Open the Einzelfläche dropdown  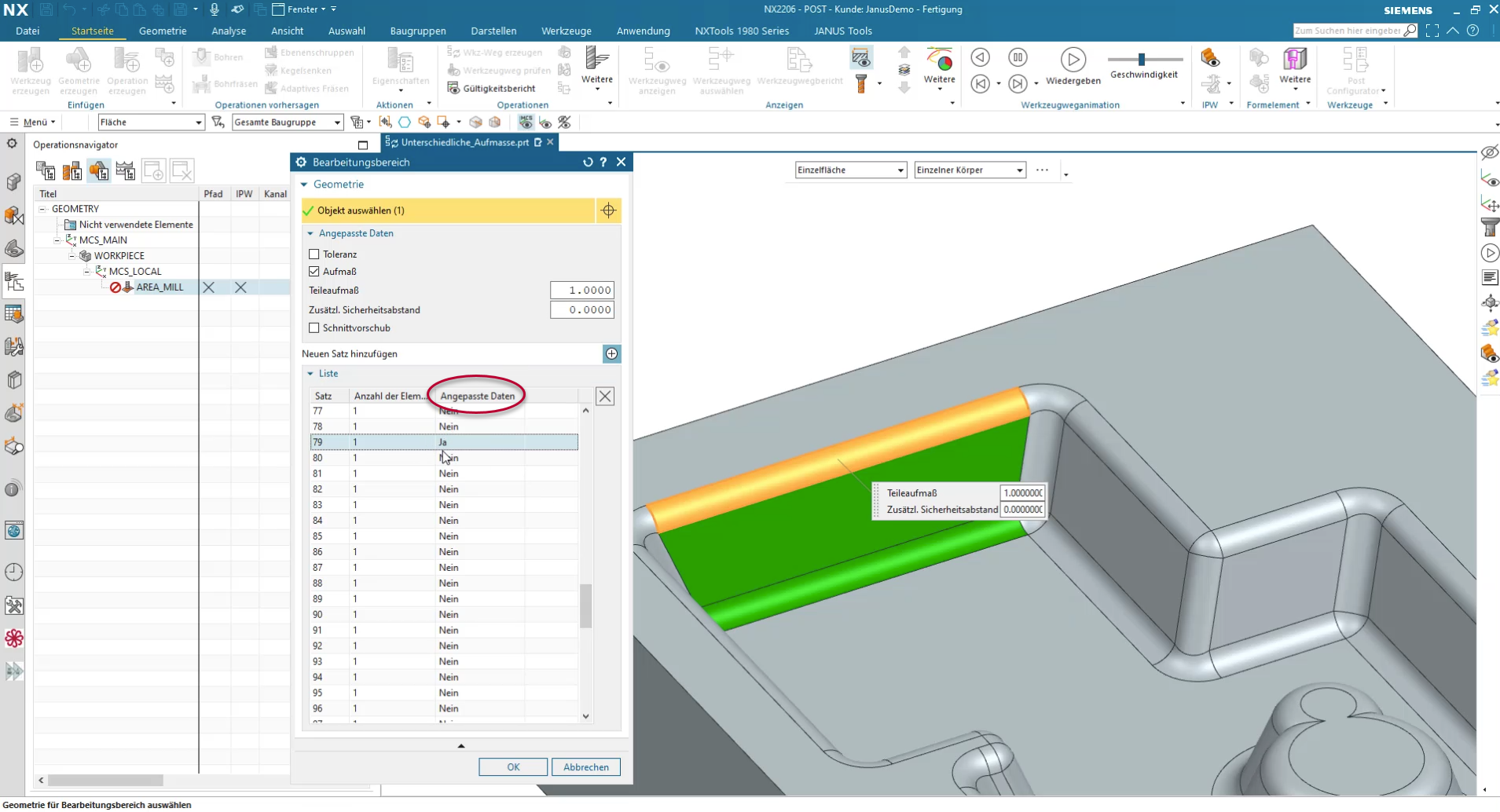[851, 170]
